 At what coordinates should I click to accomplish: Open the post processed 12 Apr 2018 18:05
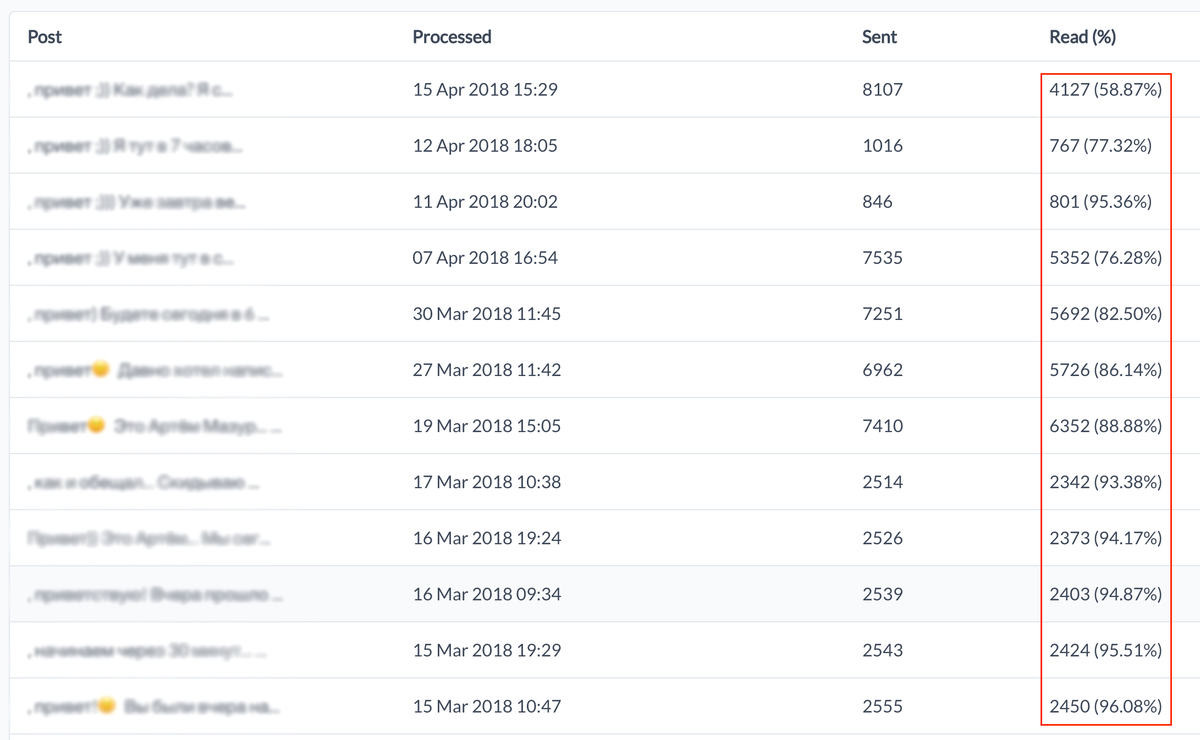click(135, 146)
